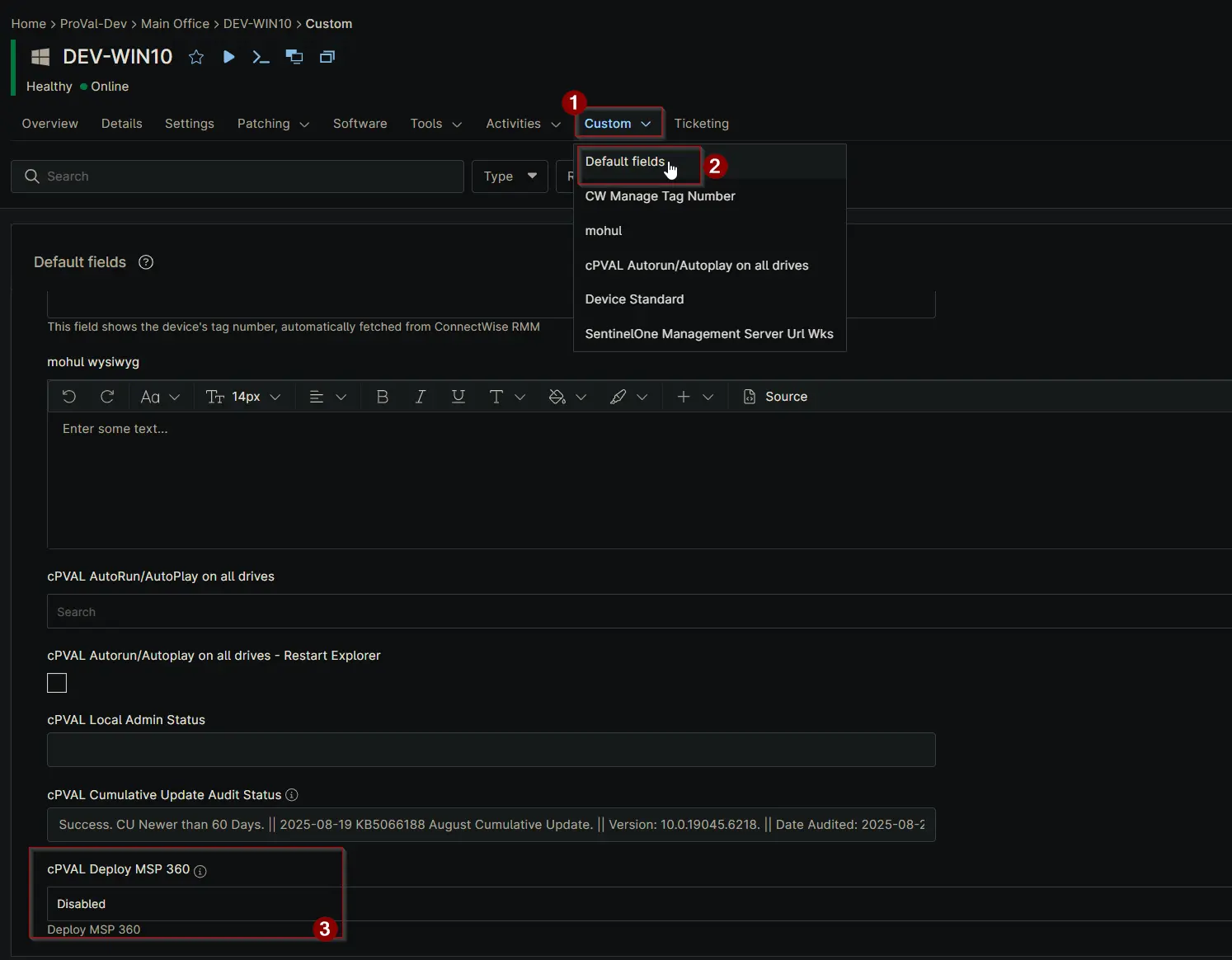Expand the Patching tab chevron

304,125
